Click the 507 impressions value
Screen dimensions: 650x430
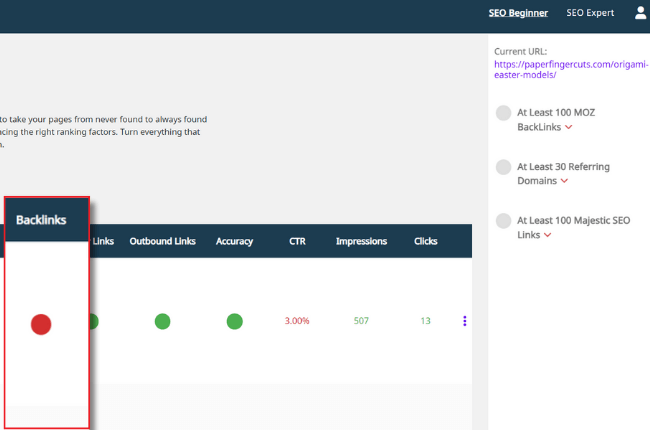[x=361, y=321]
